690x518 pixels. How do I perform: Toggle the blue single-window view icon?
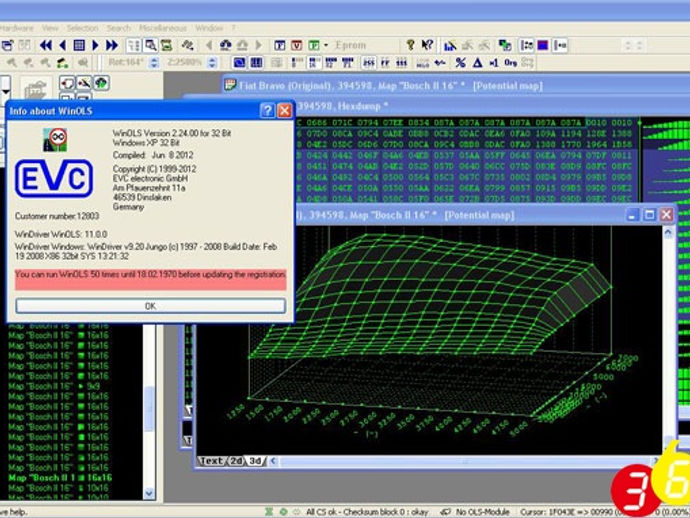click(239, 63)
